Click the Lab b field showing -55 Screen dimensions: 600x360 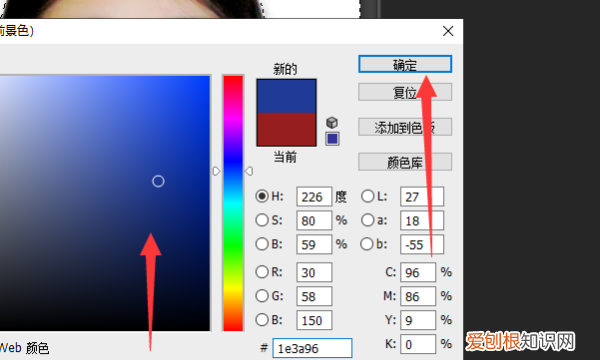[422, 244]
